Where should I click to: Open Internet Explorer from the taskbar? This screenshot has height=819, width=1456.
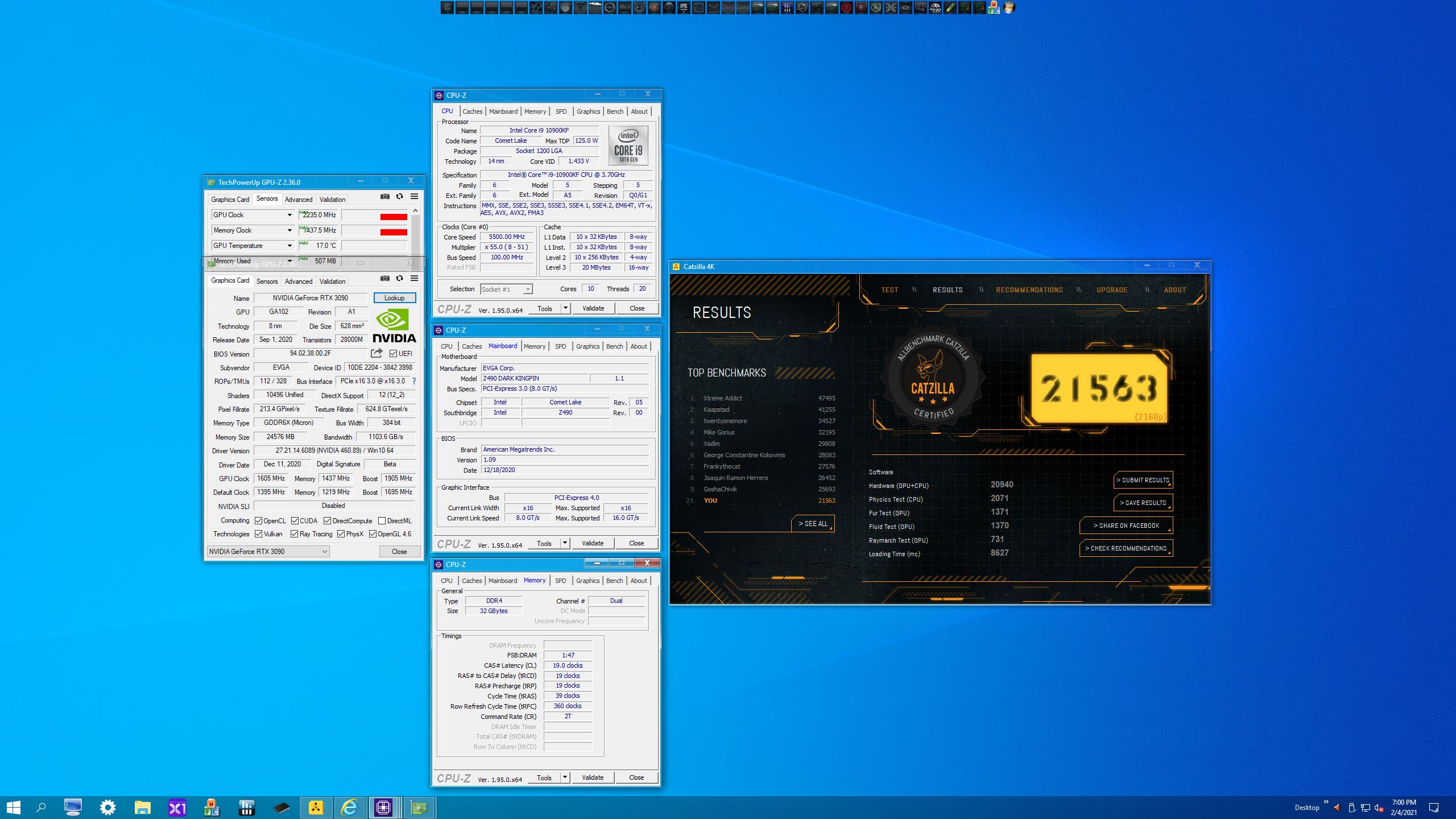(x=349, y=808)
